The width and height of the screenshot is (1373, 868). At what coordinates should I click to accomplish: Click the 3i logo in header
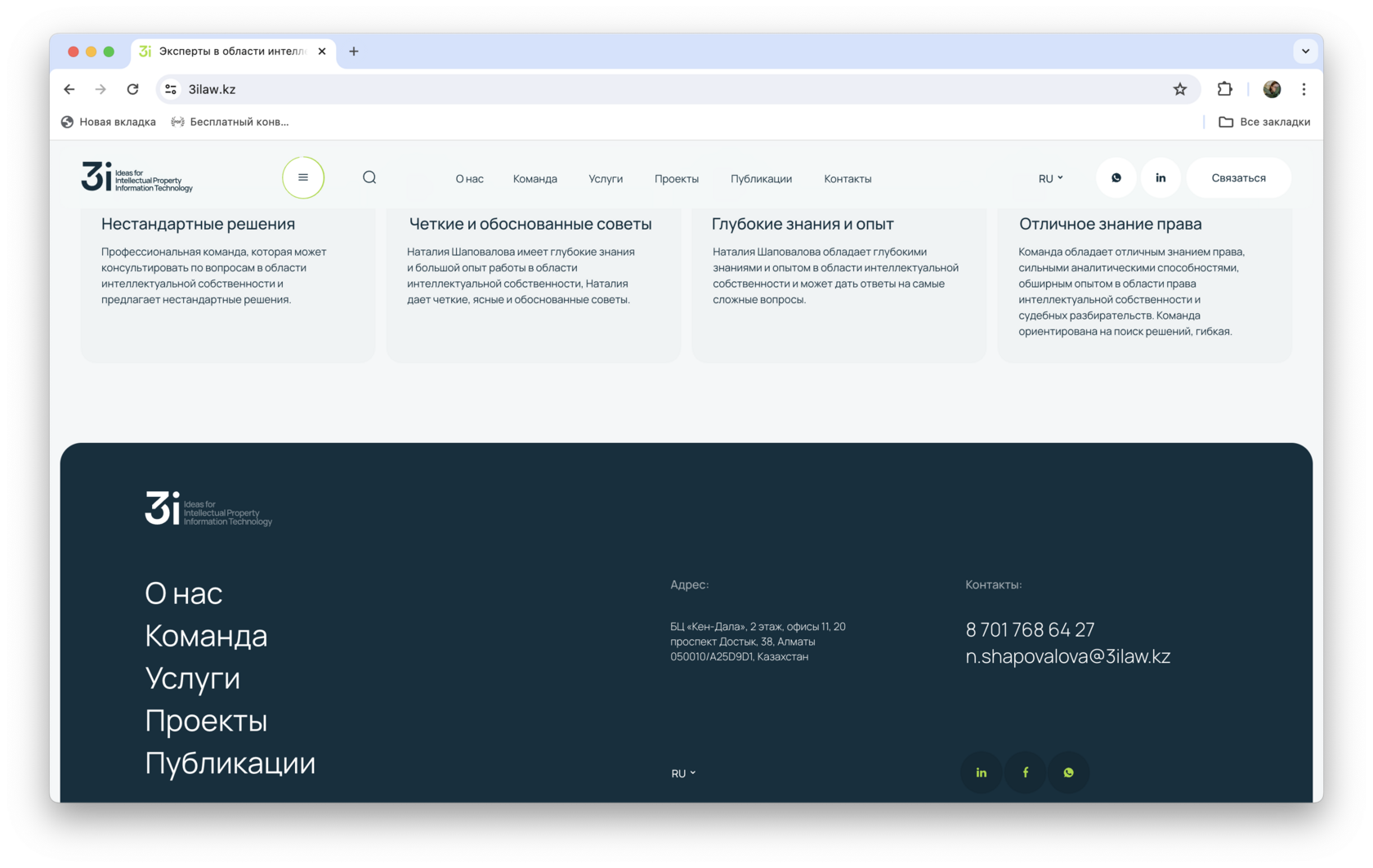(x=137, y=177)
